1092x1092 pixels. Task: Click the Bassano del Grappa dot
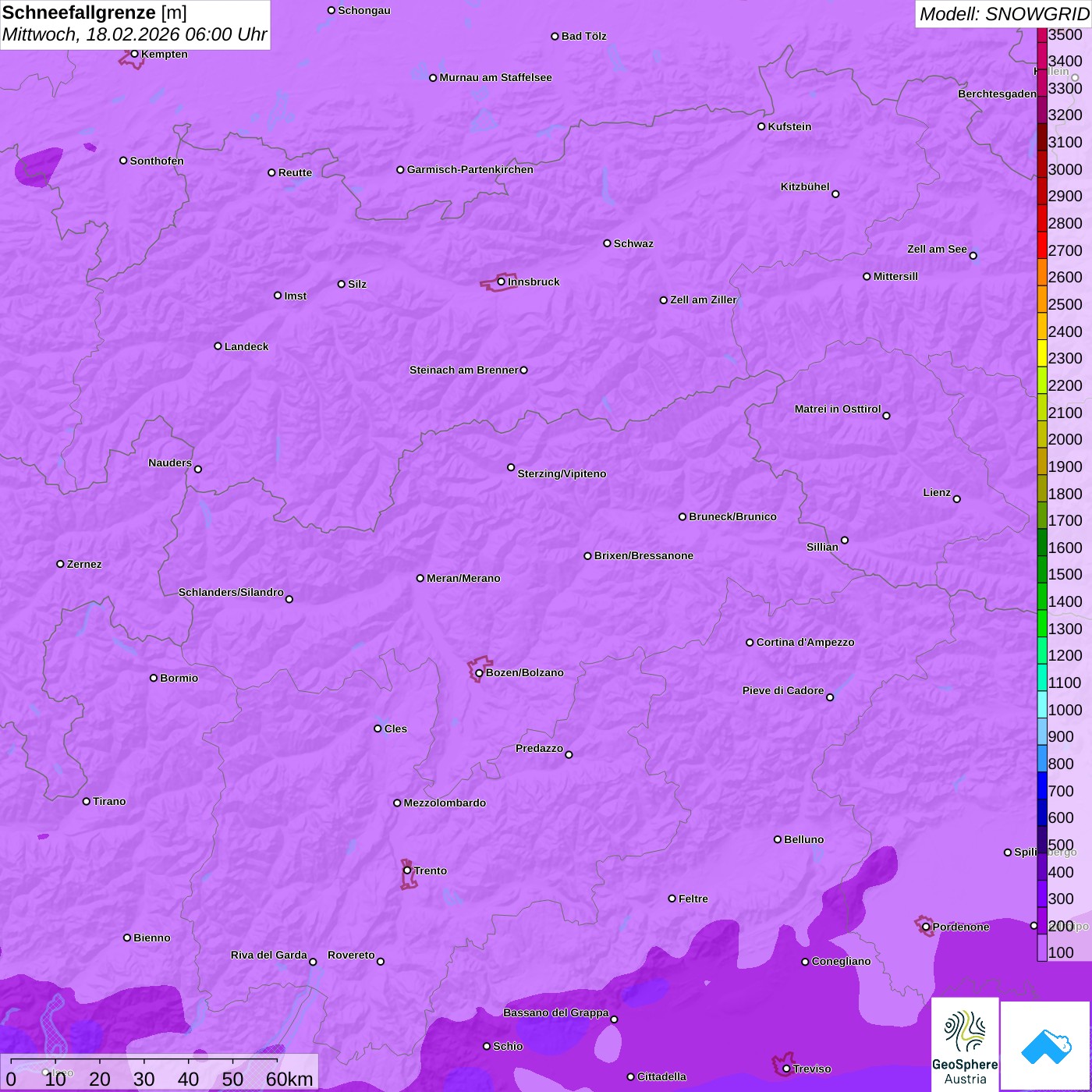pos(614,1019)
